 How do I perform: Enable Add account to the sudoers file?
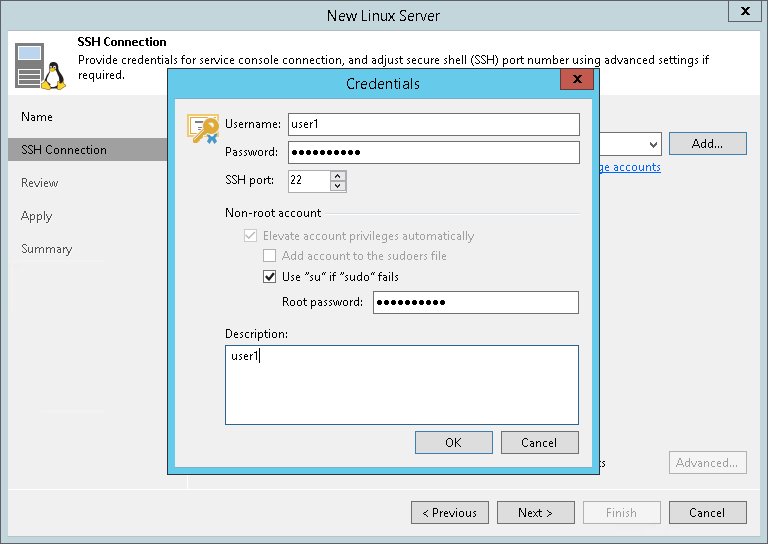pyautogui.click(x=269, y=256)
